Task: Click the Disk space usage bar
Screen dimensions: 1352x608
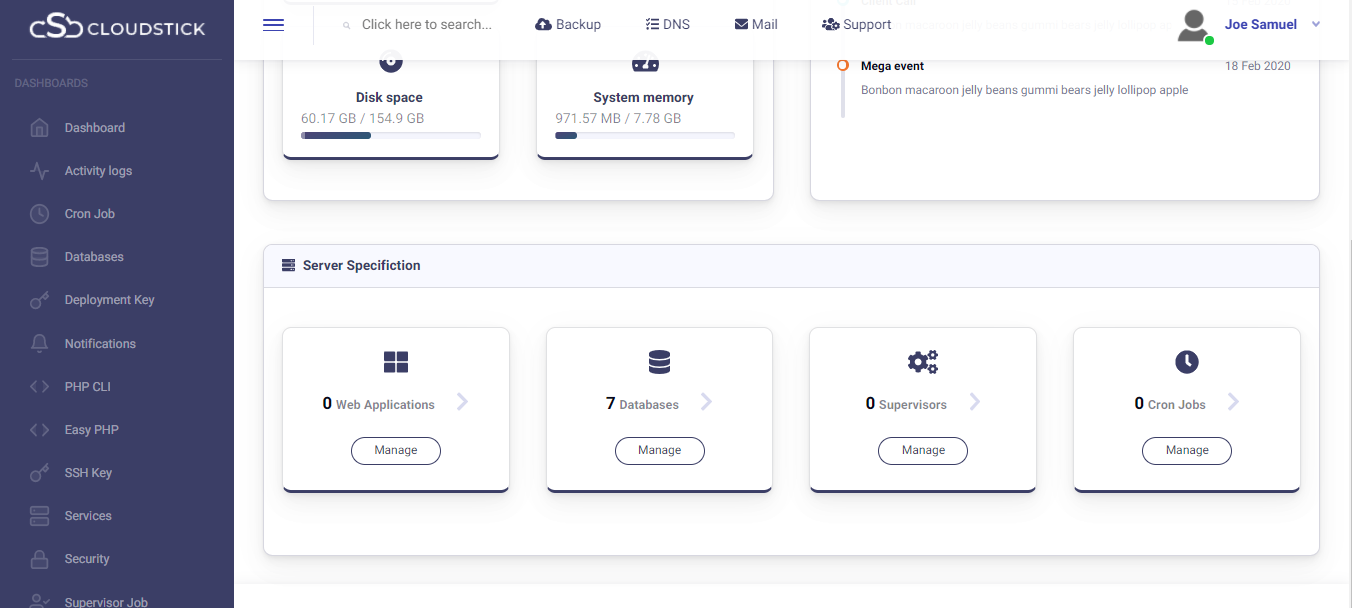Action: click(390, 135)
